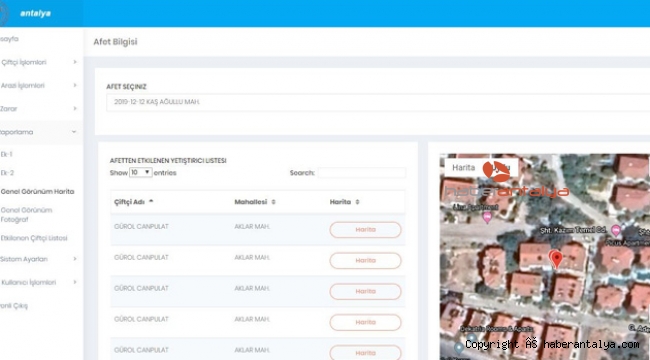Open the Show entries count dropdown
Image resolution: width=650 pixels, height=360 pixels.
coord(141,173)
